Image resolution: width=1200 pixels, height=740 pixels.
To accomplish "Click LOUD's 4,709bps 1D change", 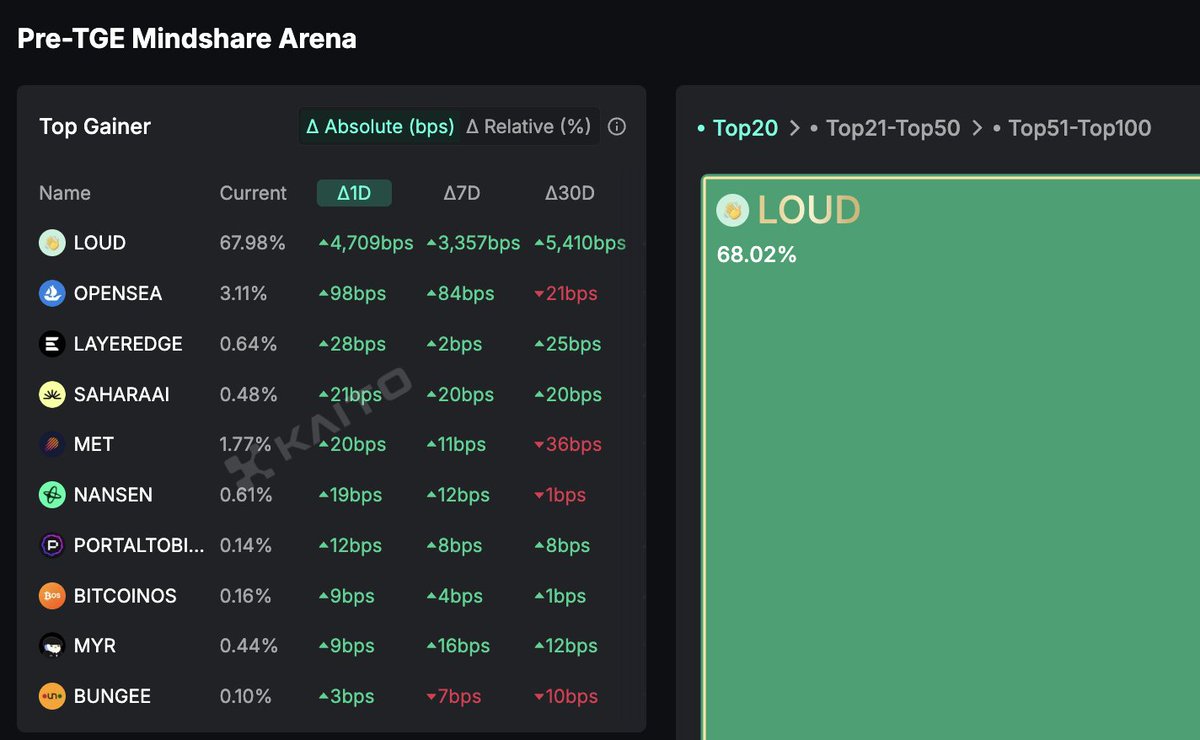I will tap(366, 243).
